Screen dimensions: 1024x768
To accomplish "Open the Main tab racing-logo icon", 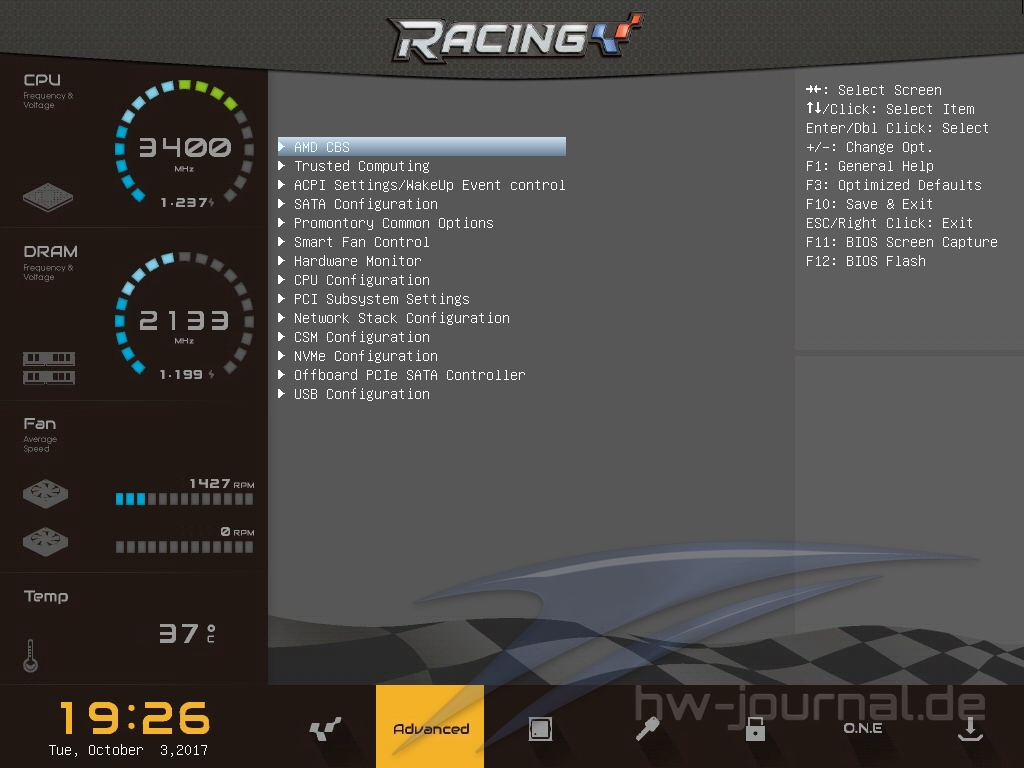I will tap(325, 728).
